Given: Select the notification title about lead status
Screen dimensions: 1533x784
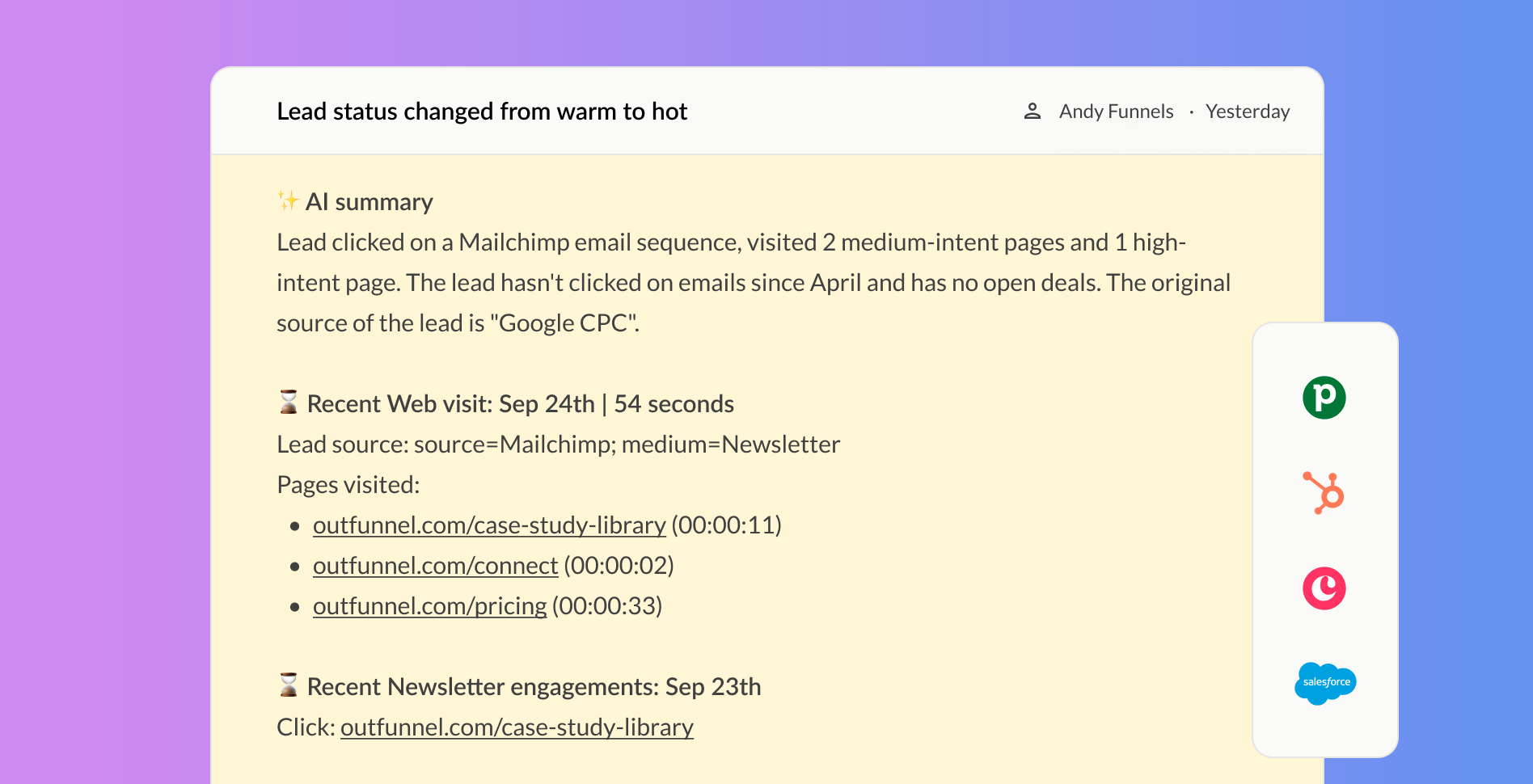Looking at the screenshot, I should coord(482,111).
